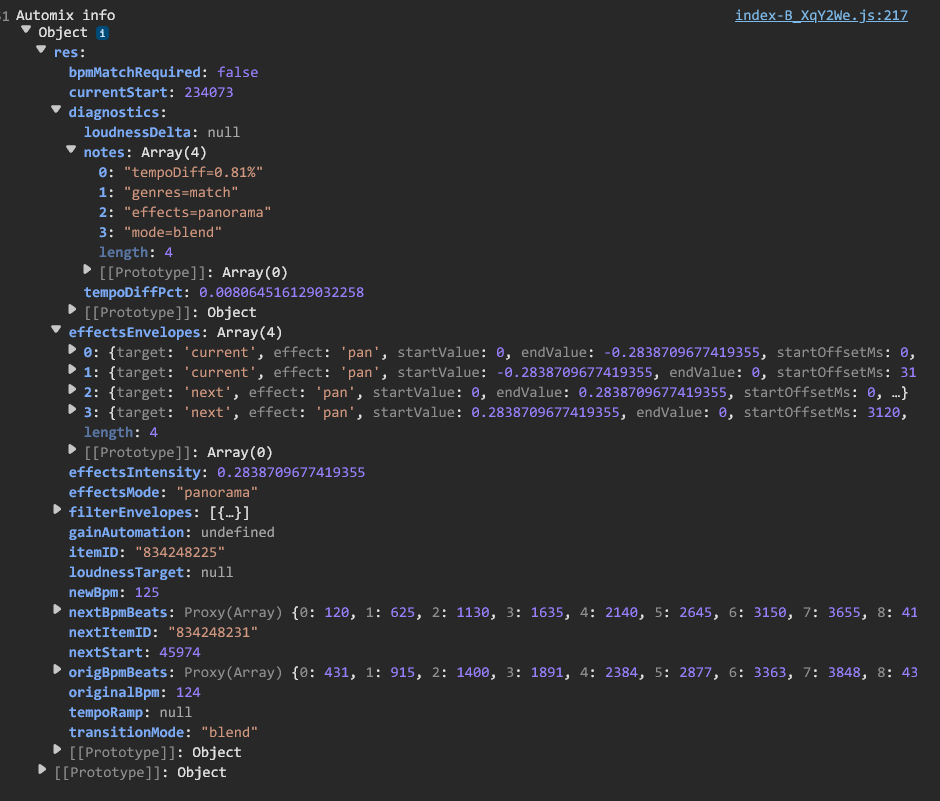Expand effectsEnvelopes item 2
This screenshot has width=940, height=801.
coord(72,390)
